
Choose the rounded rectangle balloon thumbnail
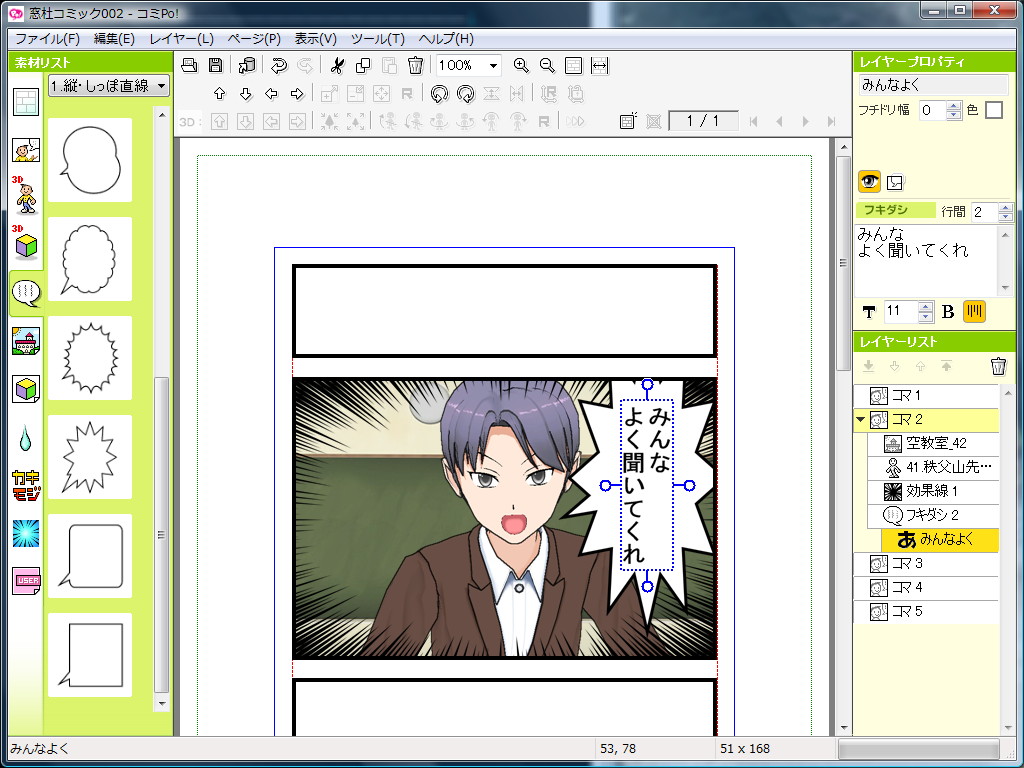pos(90,556)
